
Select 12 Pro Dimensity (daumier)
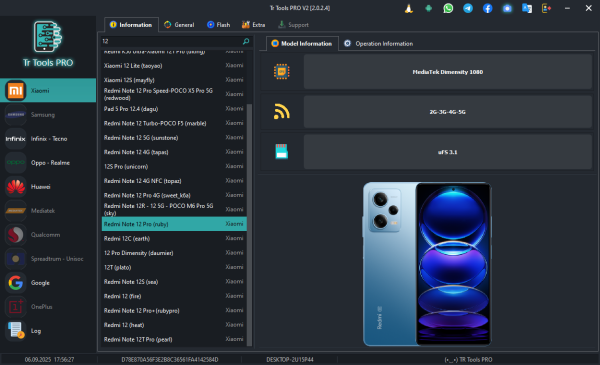(x=174, y=253)
